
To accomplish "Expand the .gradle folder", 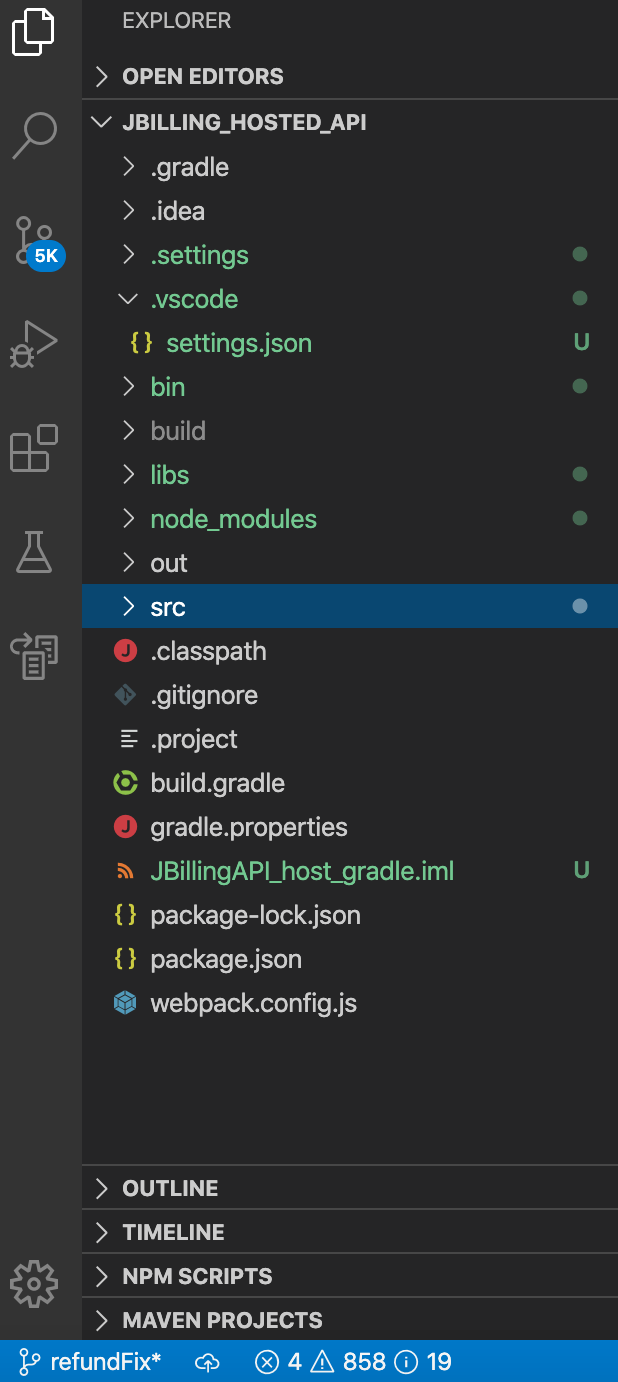I will point(189,167).
